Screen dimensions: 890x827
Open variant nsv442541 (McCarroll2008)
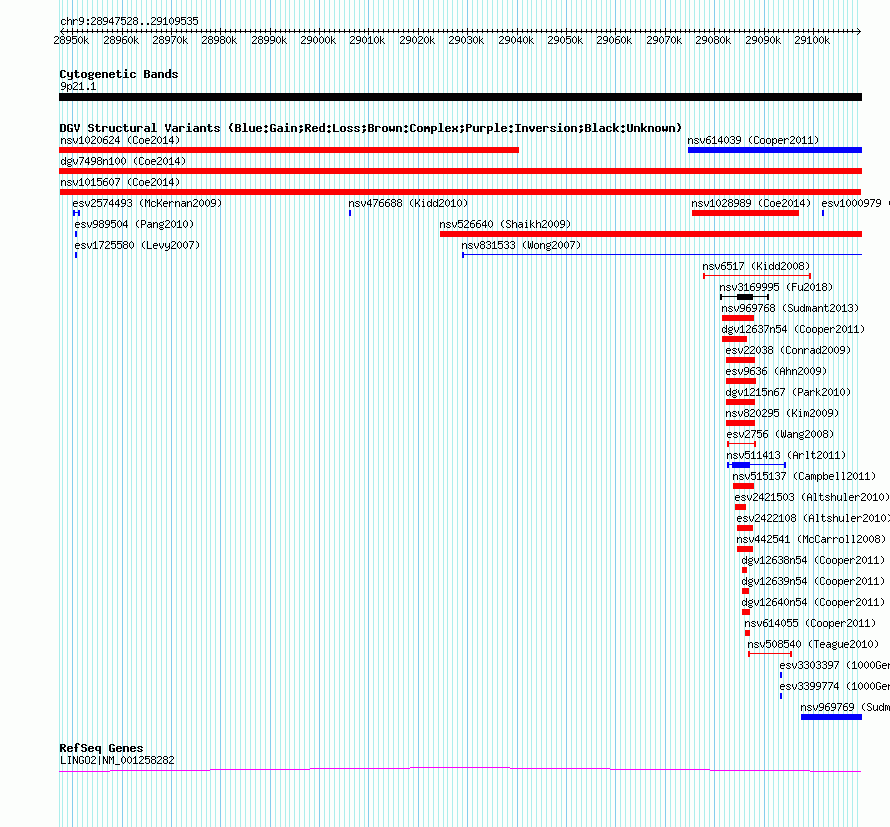tap(811, 539)
